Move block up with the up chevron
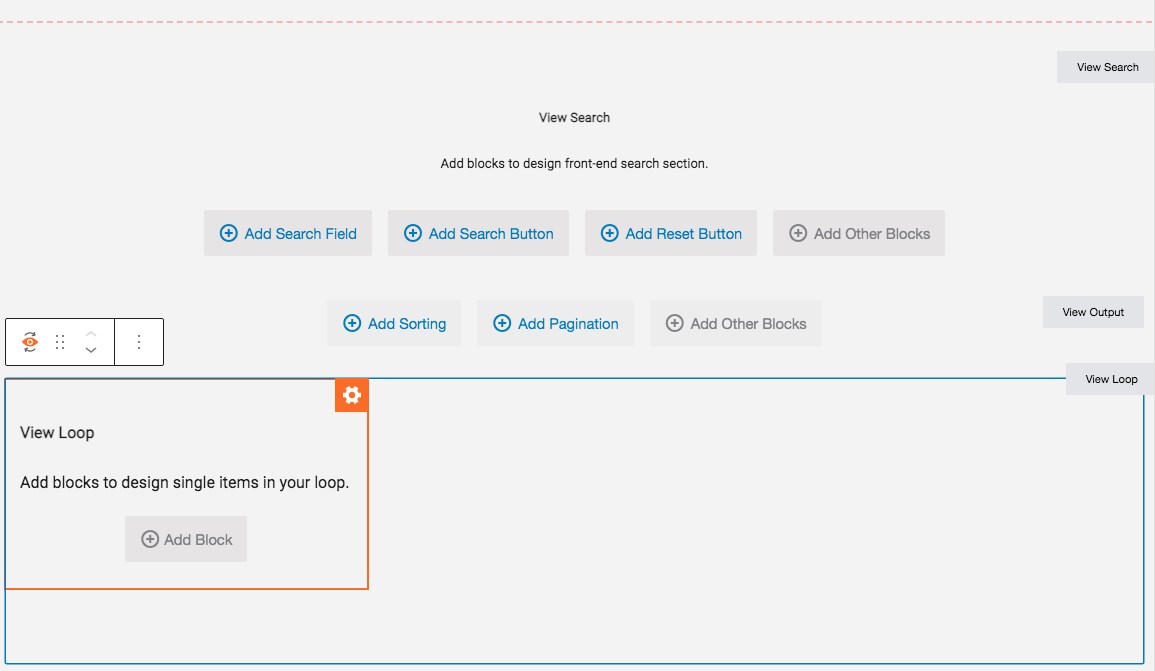Viewport: 1155px width, 671px height. [x=91, y=334]
